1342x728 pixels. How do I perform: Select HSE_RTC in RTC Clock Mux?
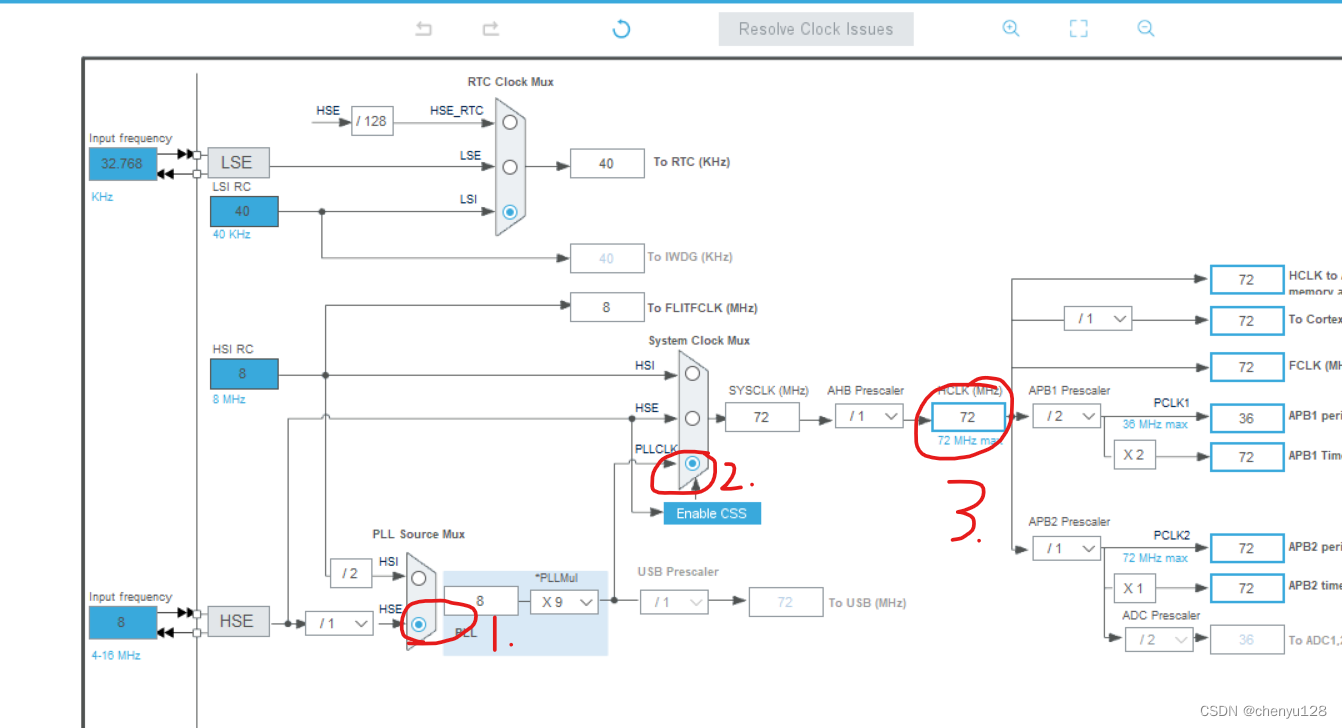(x=510, y=122)
